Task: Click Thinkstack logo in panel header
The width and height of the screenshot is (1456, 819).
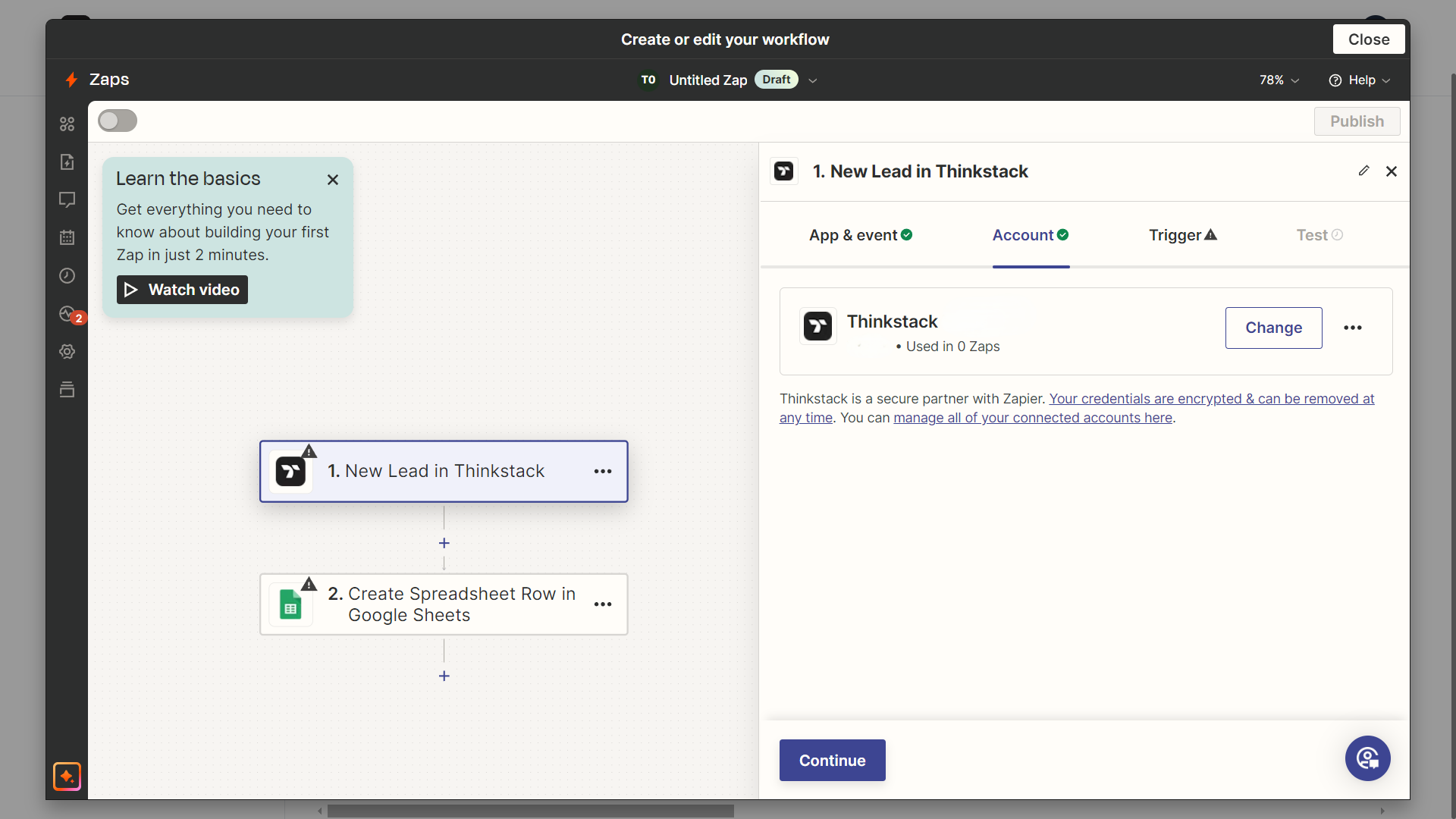Action: tap(783, 171)
